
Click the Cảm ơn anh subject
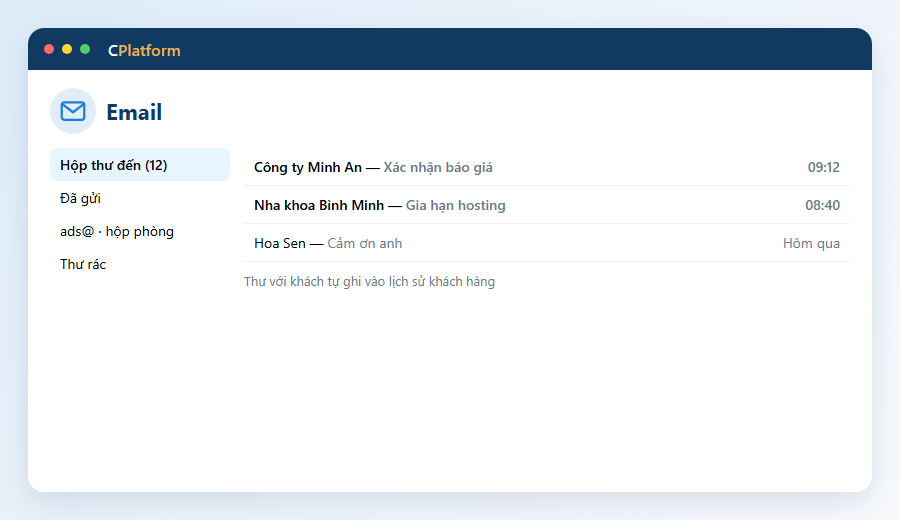point(364,243)
